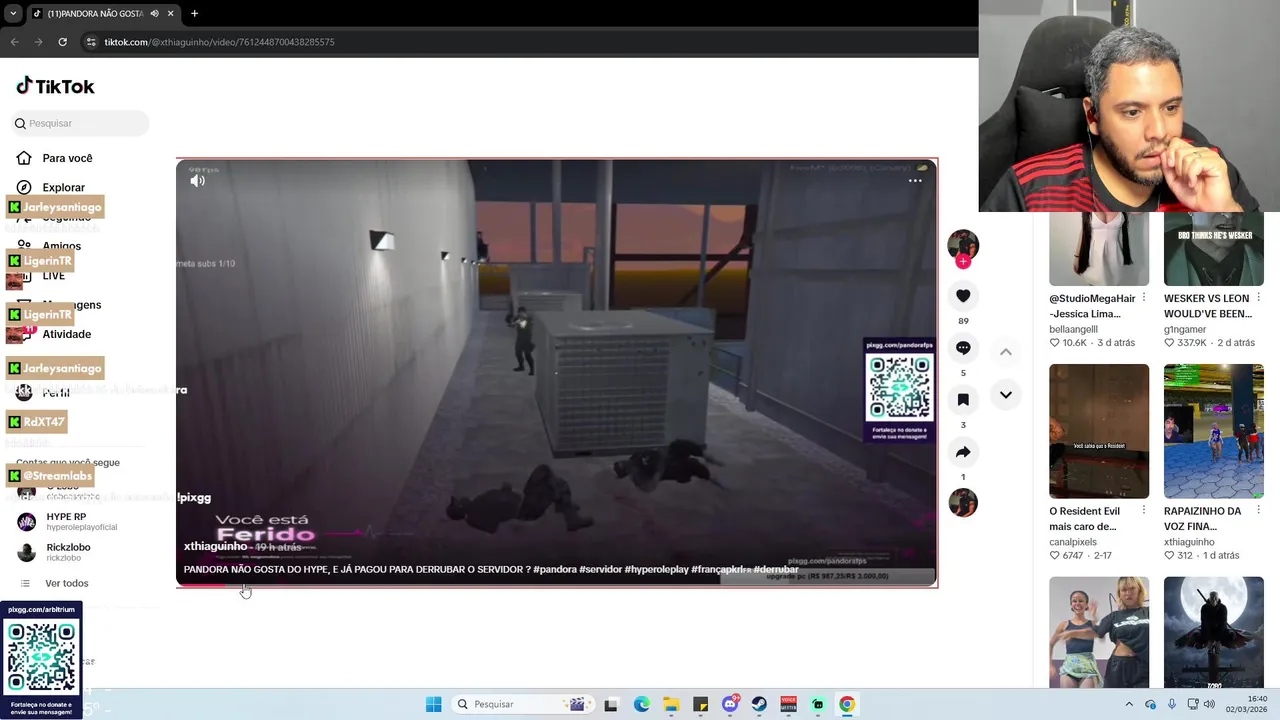Open O Resident Evil mais caro thumbnail
Image resolution: width=1280 pixels, height=720 pixels.
1099,431
